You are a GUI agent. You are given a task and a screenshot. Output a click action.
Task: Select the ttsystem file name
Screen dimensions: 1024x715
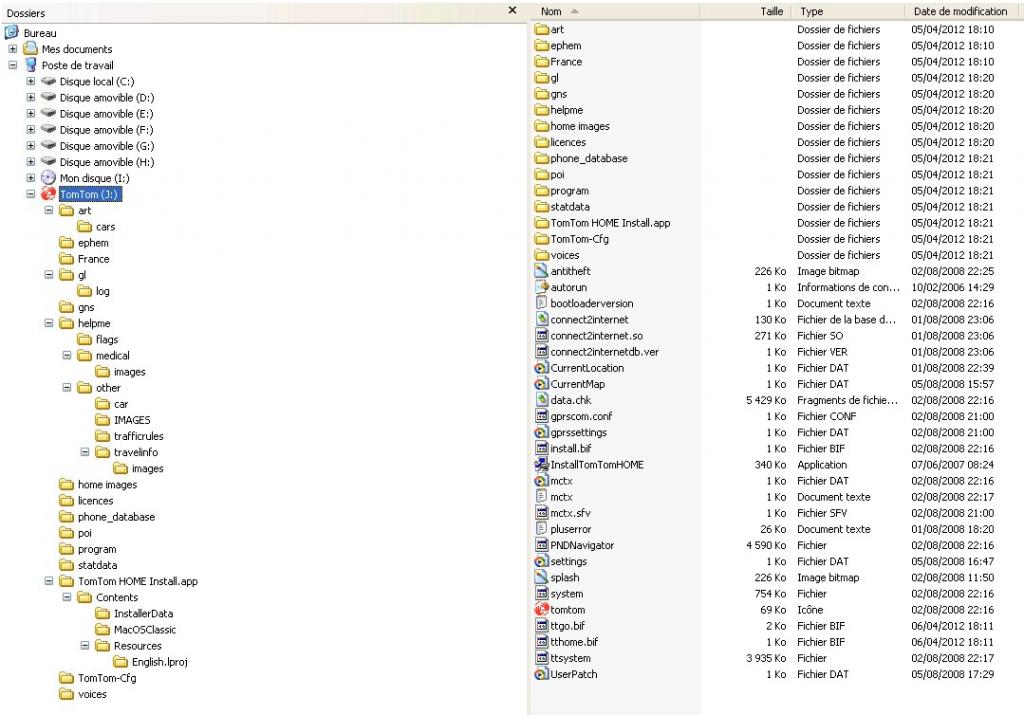coord(570,658)
